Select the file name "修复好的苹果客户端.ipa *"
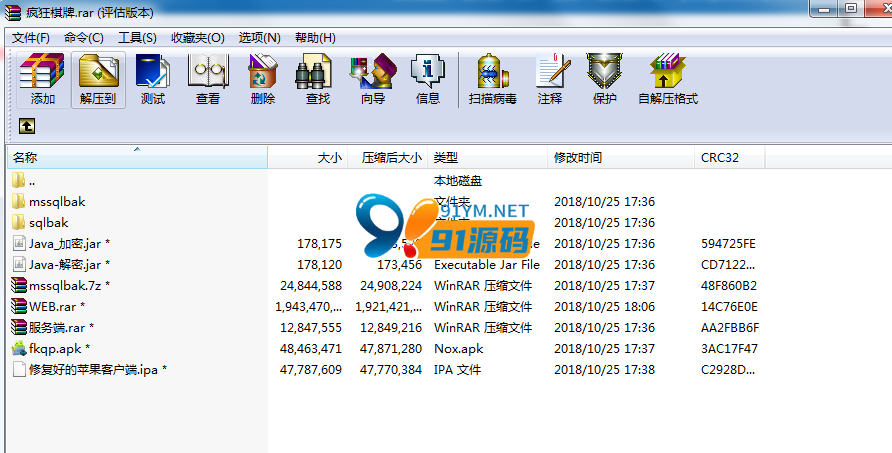This screenshot has height=453, width=892. (x=98, y=369)
